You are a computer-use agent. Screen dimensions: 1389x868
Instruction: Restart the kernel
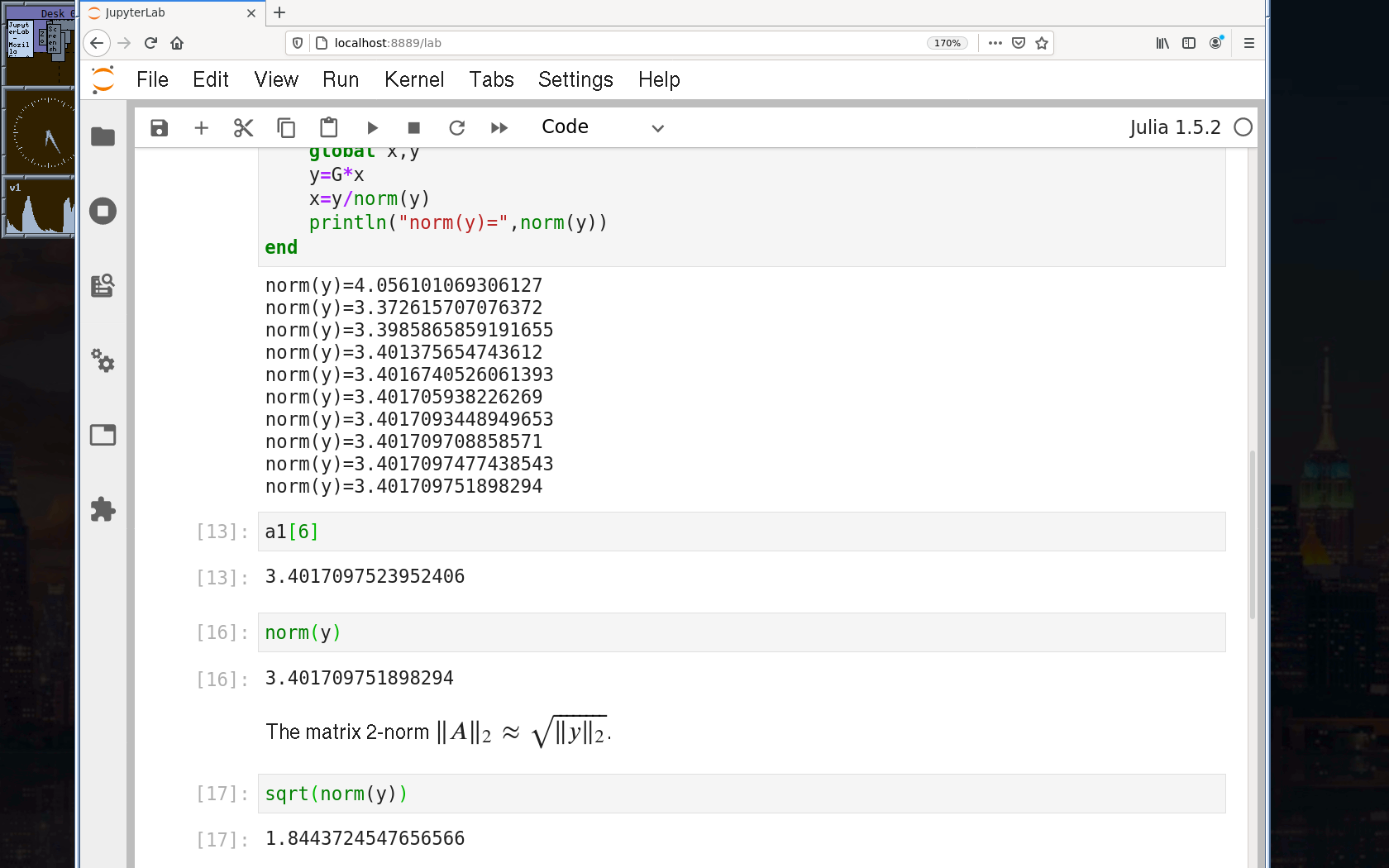click(x=456, y=127)
